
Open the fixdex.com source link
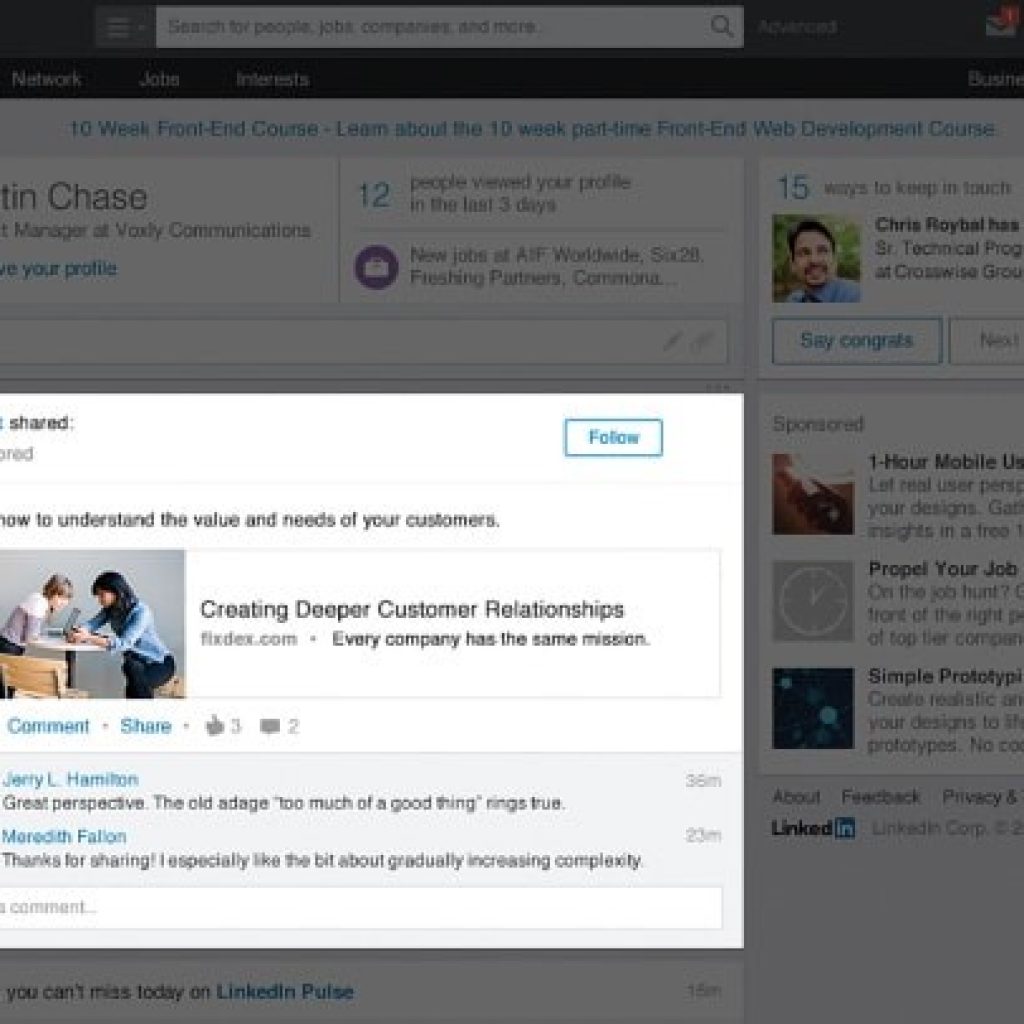[x=249, y=639]
